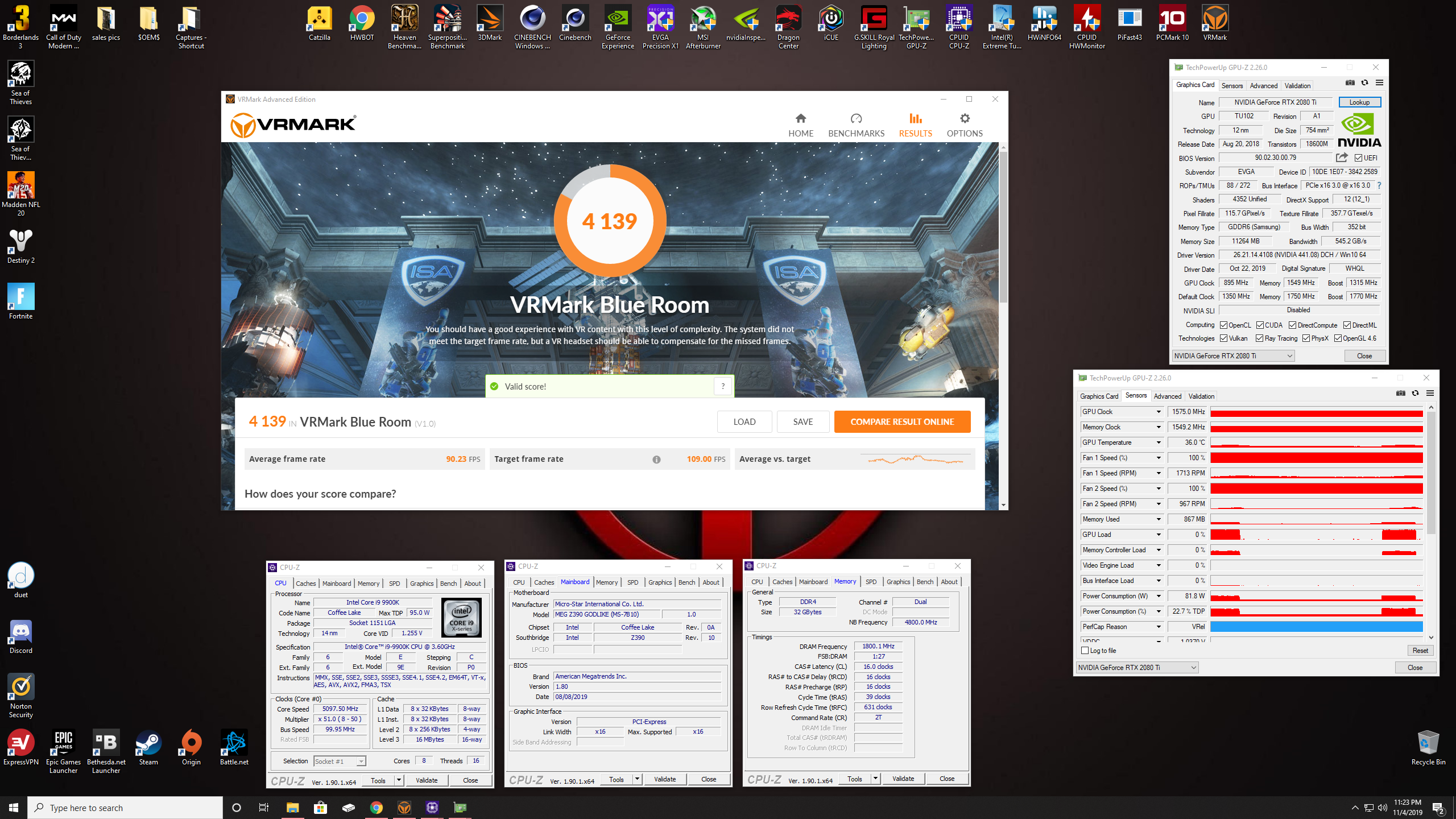Toggle CUDA checkbox in GPU-Z

[1260, 325]
